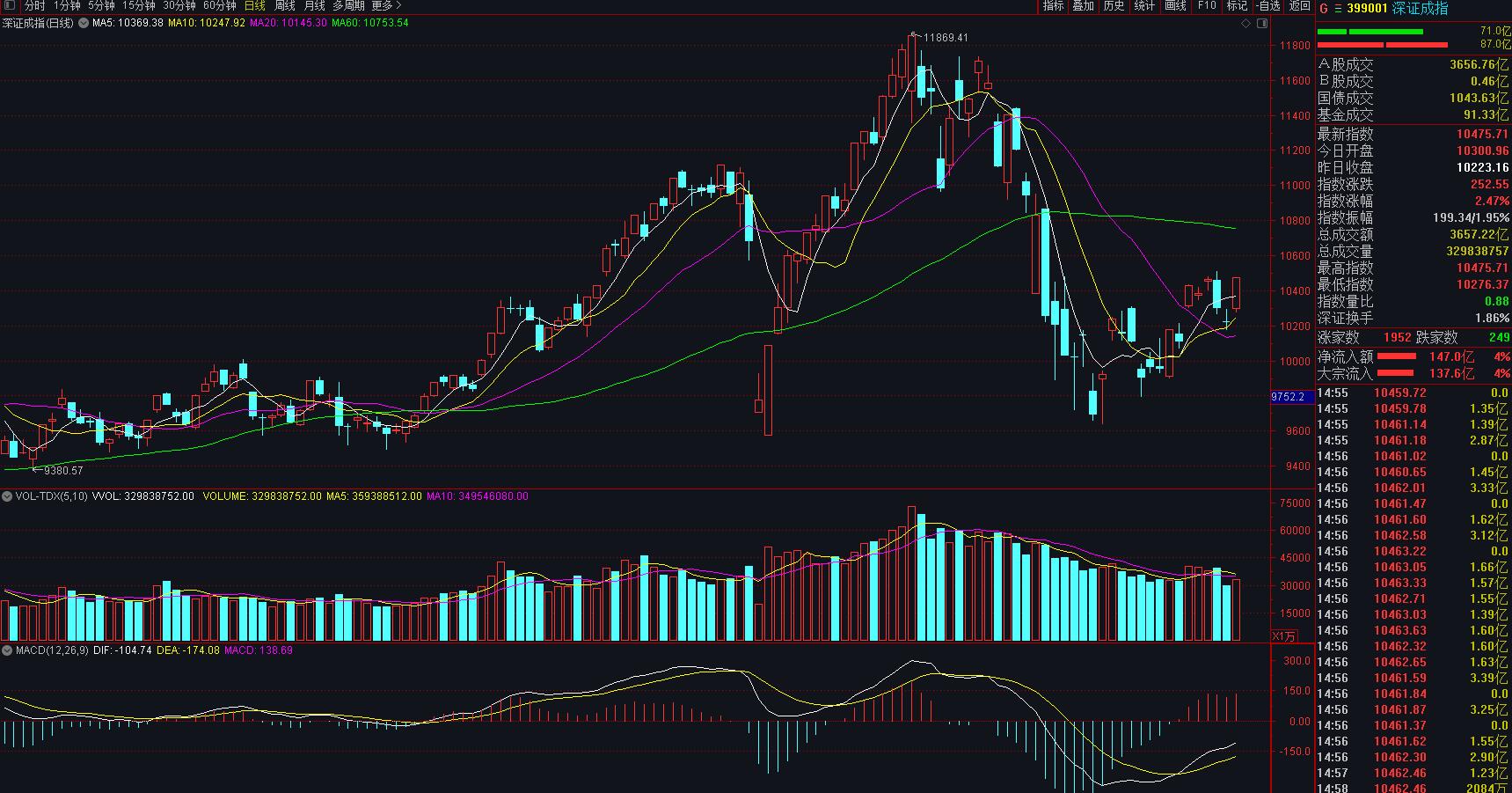This screenshot has height=793, width=1512.
Task: Expand the 深证成指(日线) indicator dropdown arrow
Action: pos(84,23)
